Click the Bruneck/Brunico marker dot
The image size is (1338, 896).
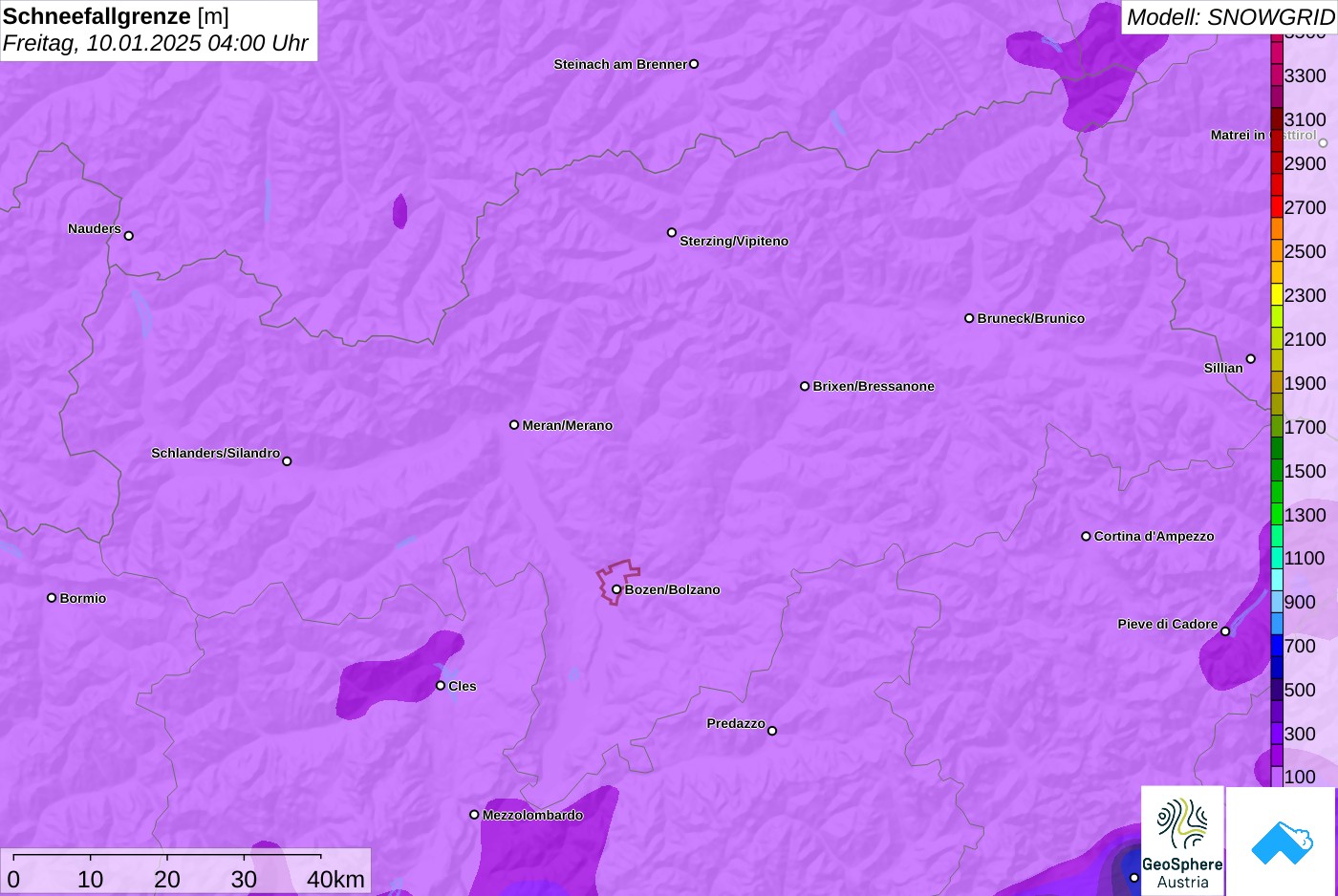(x=969, y=318)
